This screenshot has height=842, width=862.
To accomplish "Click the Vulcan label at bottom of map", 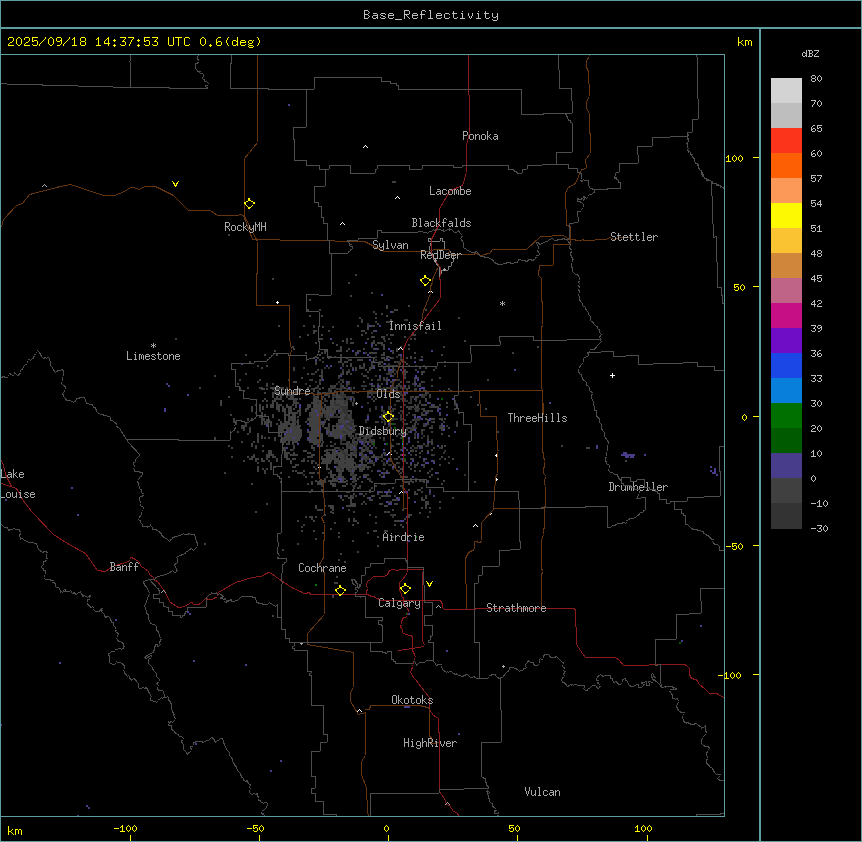I will point(542,792).
